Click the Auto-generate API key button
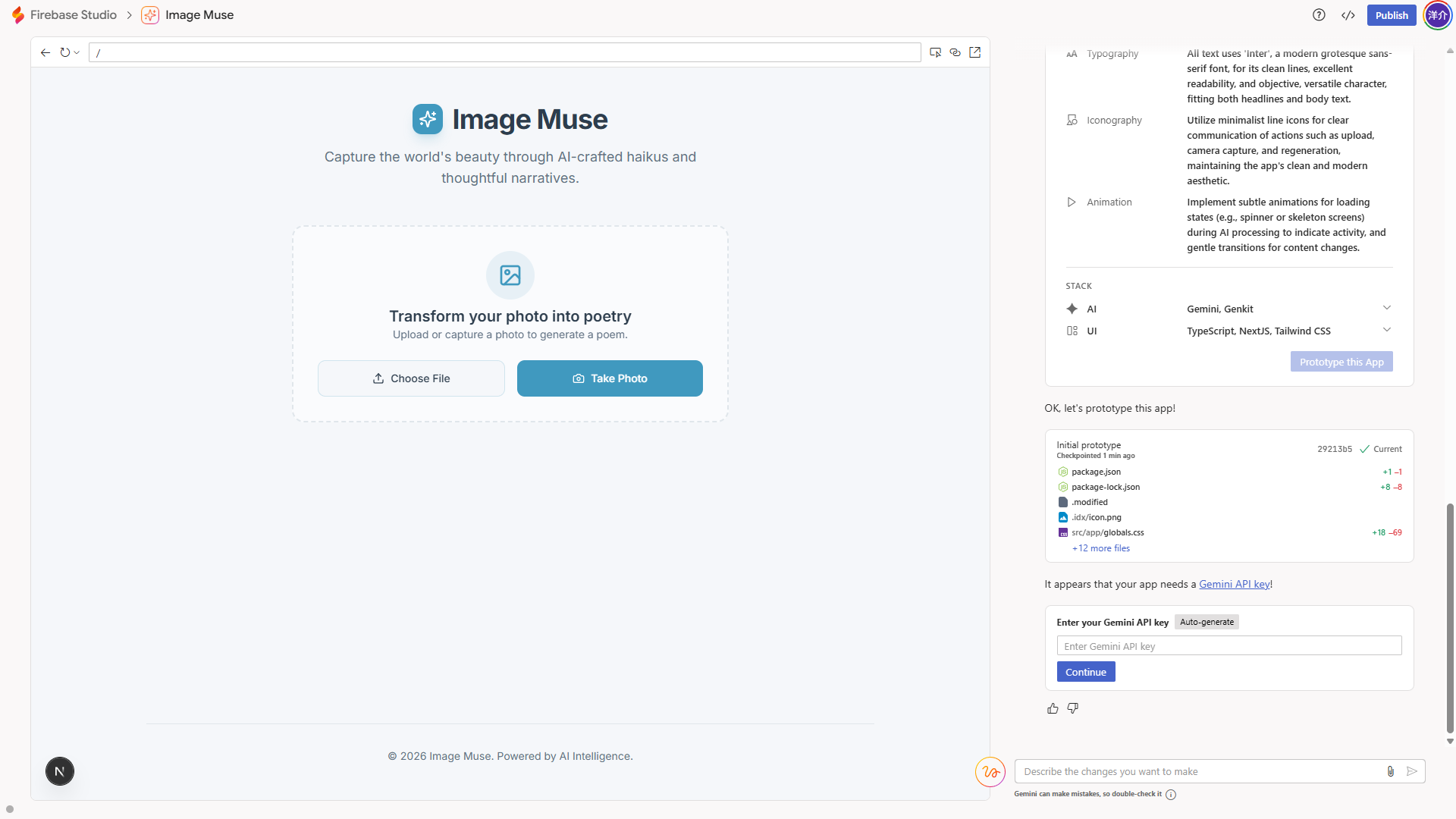Viewport: 1456px width, 819px height. point(1206,622)
